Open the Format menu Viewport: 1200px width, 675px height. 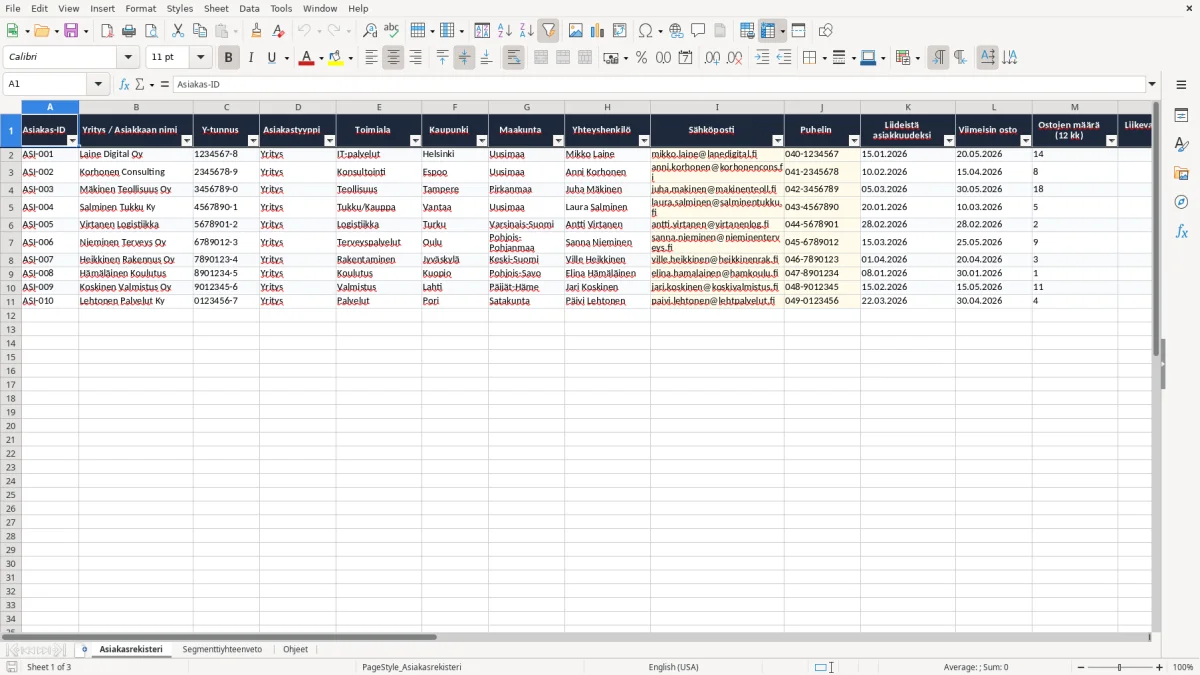tap(140, 8)
